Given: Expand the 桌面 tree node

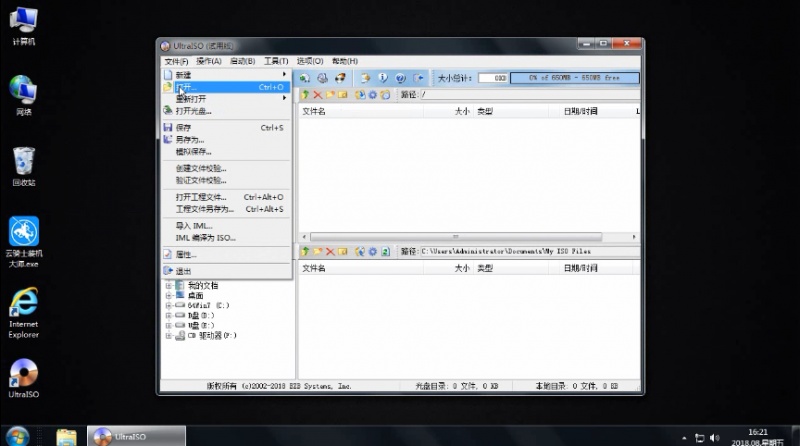Looking at the screenshot, I should click(x=168, y=295).
